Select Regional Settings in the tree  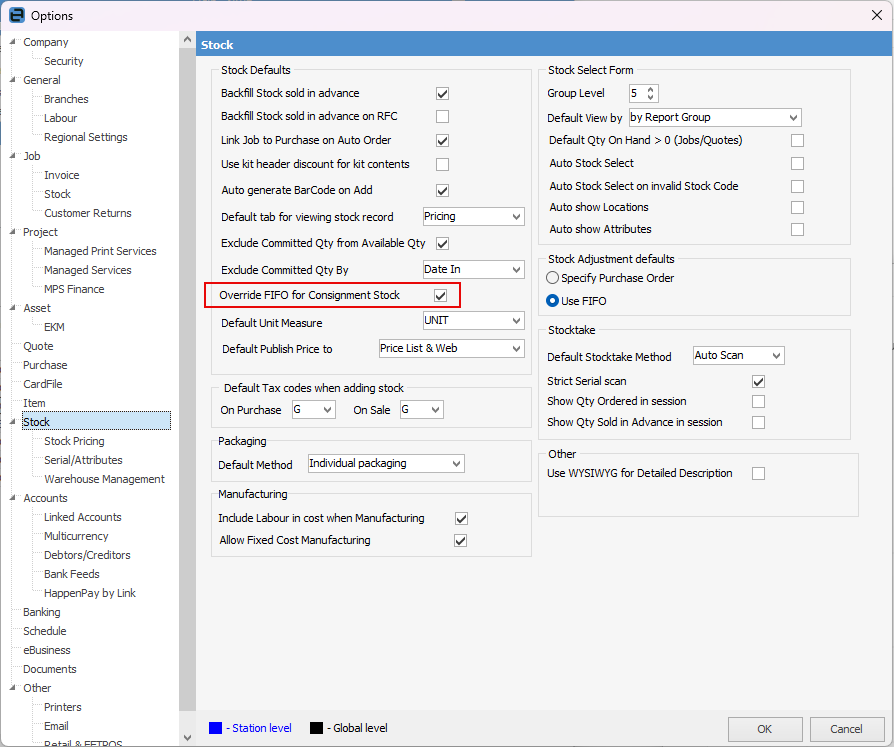(x=86, y=137)
